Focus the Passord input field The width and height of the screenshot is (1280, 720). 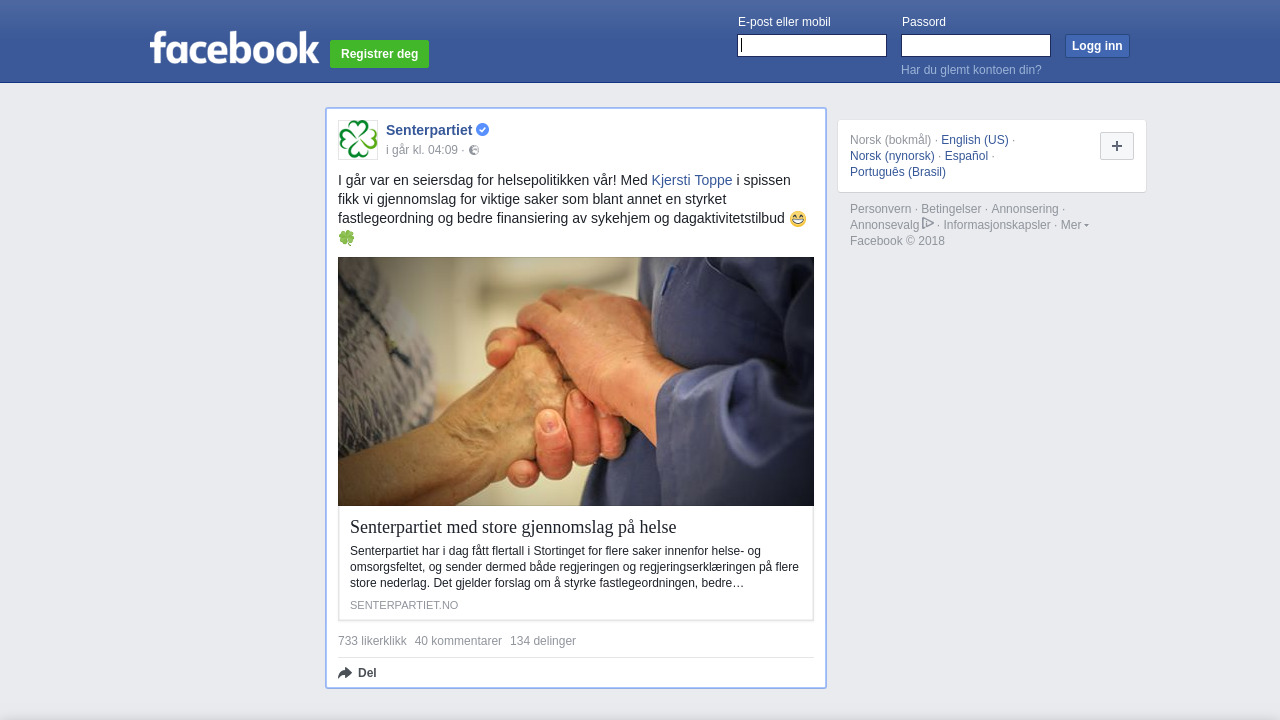point(976,46)
